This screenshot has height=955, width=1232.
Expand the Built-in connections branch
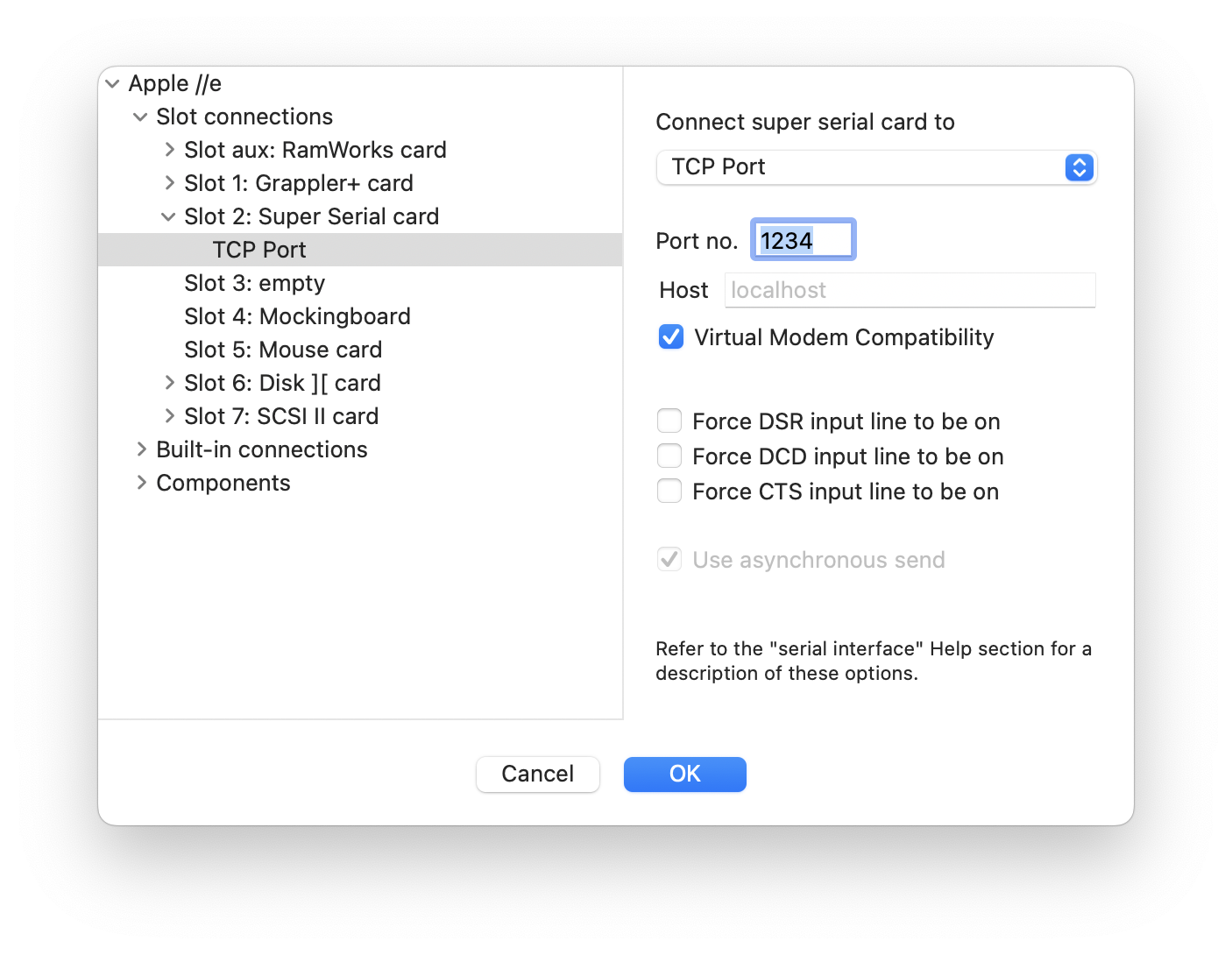pos(141,450)
